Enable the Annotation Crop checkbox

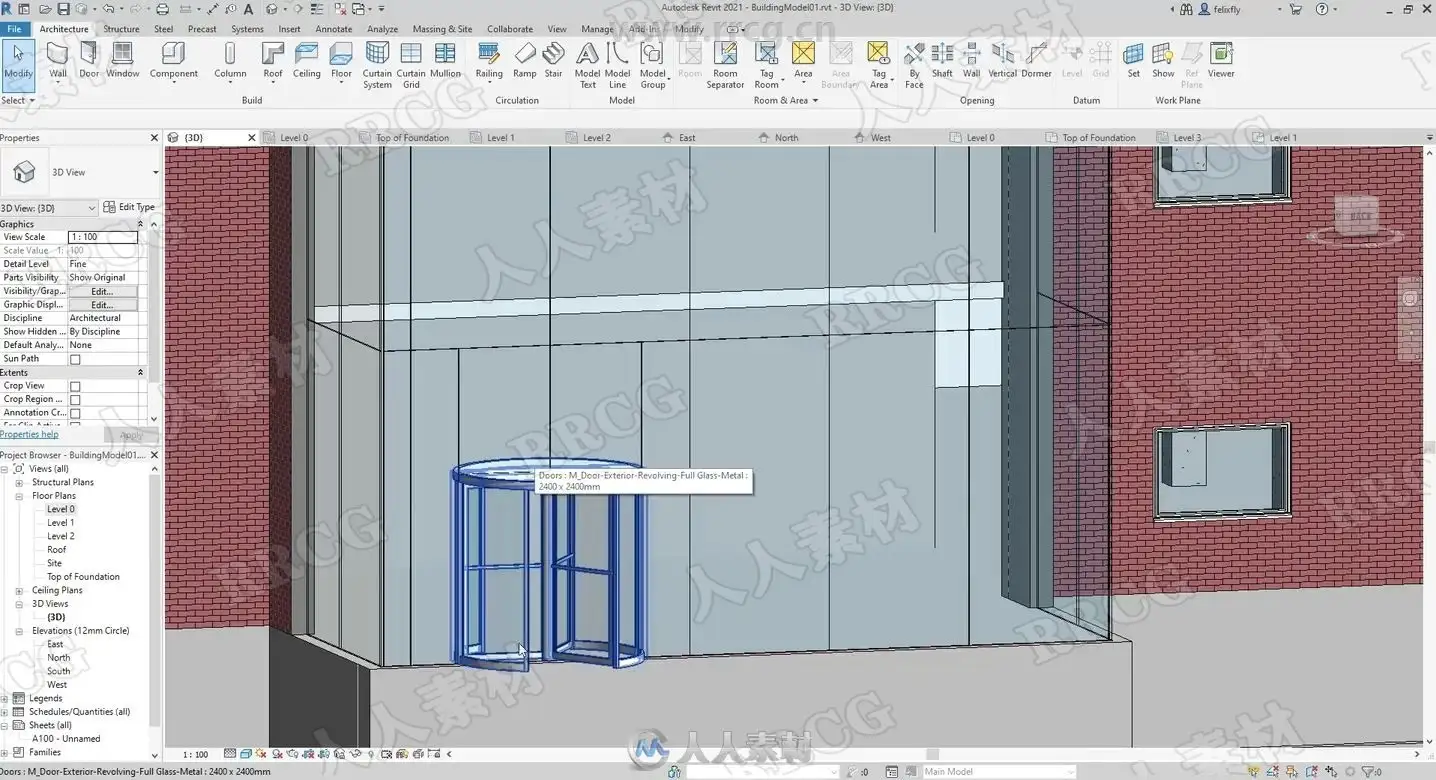point(75,413)
